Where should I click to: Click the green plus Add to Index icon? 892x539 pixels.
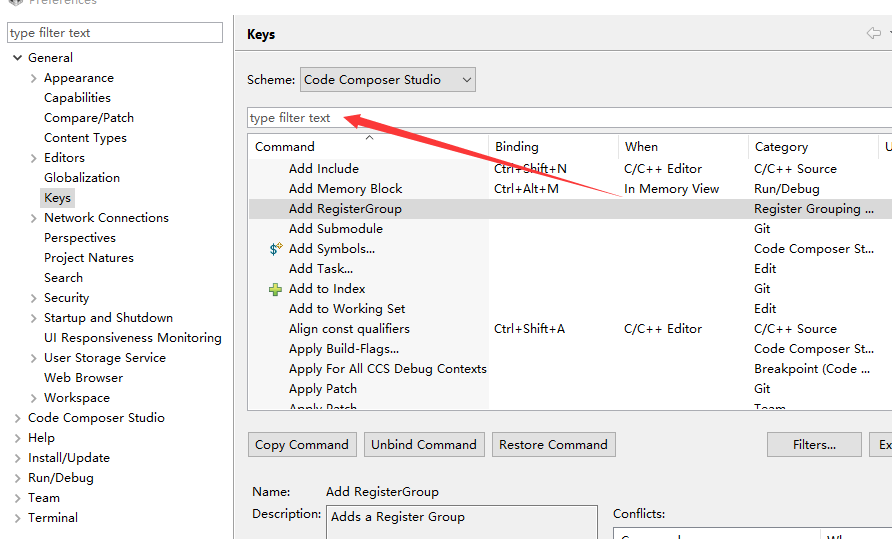(275, 289)
